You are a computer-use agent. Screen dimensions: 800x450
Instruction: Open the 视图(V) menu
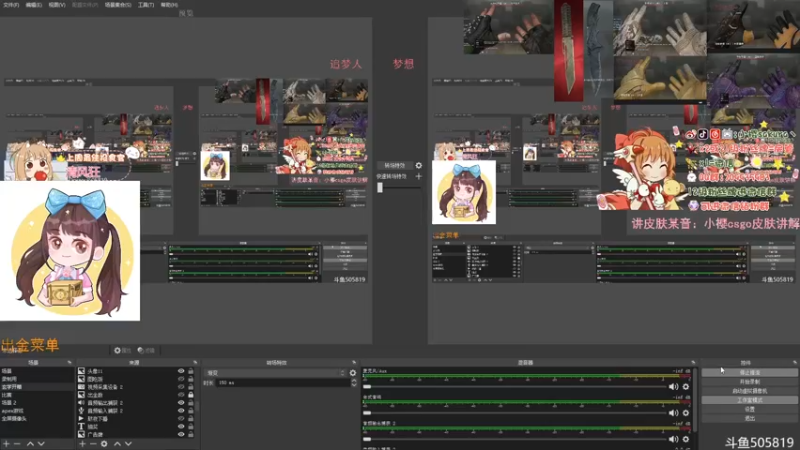57,5
